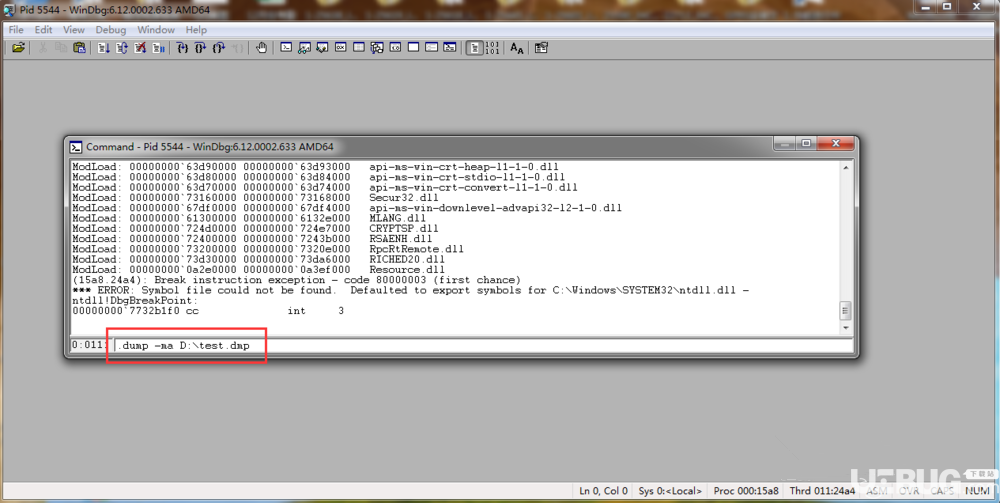This screenshot has width=1000, height=503.
Task: Click the Cut scissors icon
Action: [43, 48]
